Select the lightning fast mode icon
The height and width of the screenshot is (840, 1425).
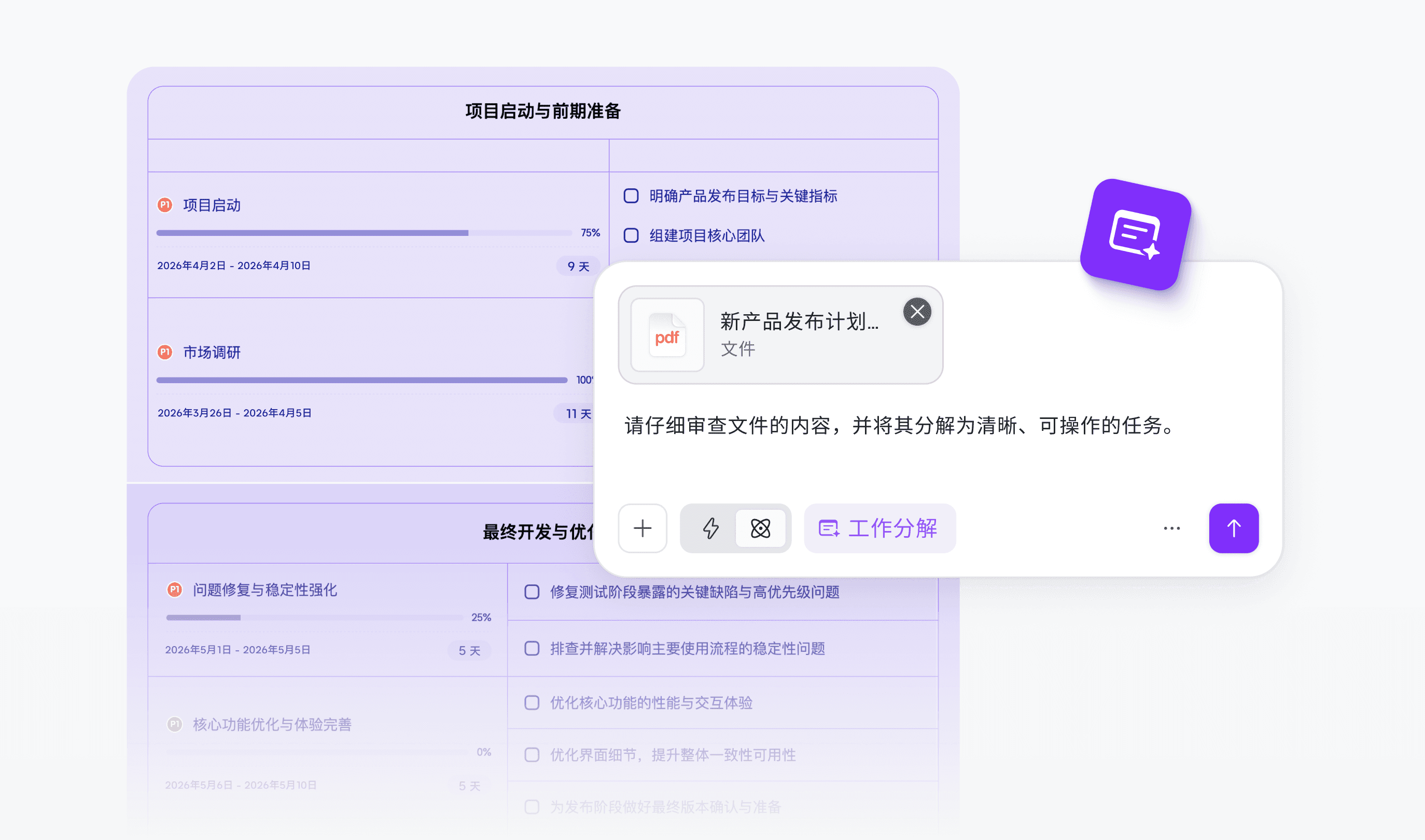tap(710, 528)
